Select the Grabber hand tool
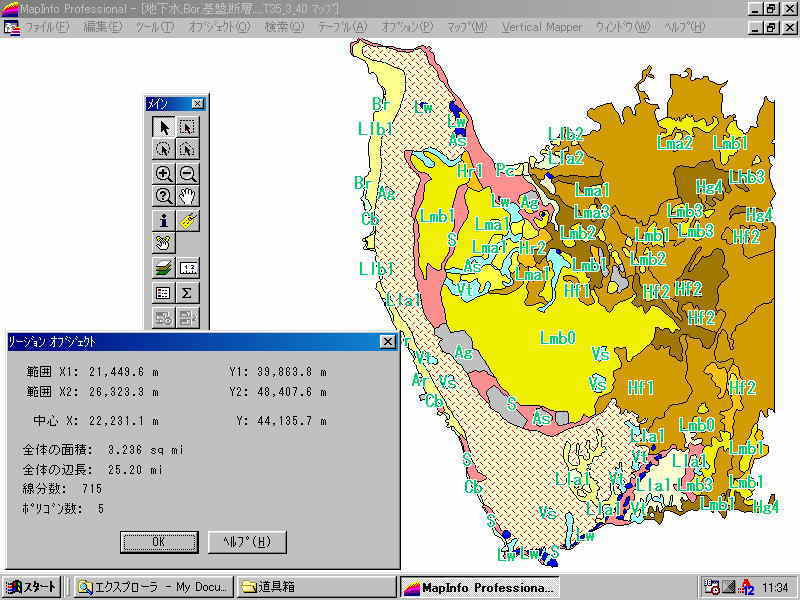The height and width of the screenshot is (600, 800). point(188,195)
